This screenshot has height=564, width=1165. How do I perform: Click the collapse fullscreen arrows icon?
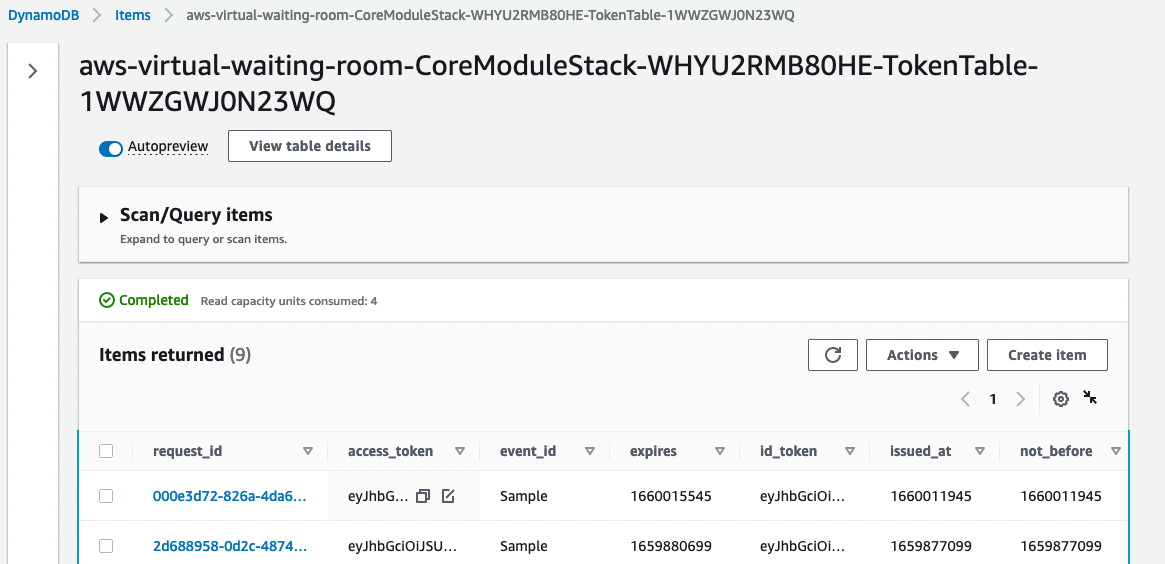point(1091,398)
